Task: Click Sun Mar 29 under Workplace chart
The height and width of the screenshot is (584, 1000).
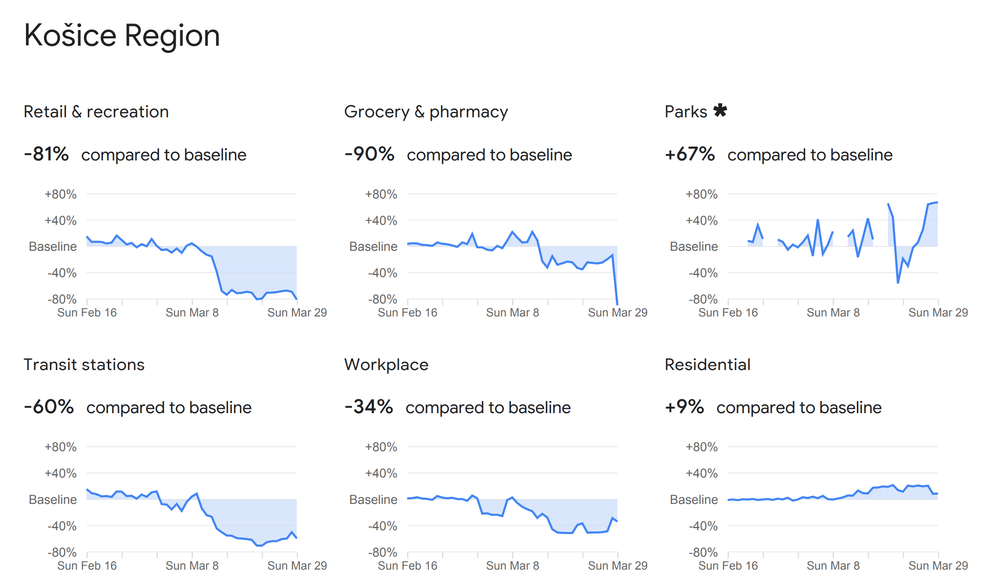Action: click(617, 566)
